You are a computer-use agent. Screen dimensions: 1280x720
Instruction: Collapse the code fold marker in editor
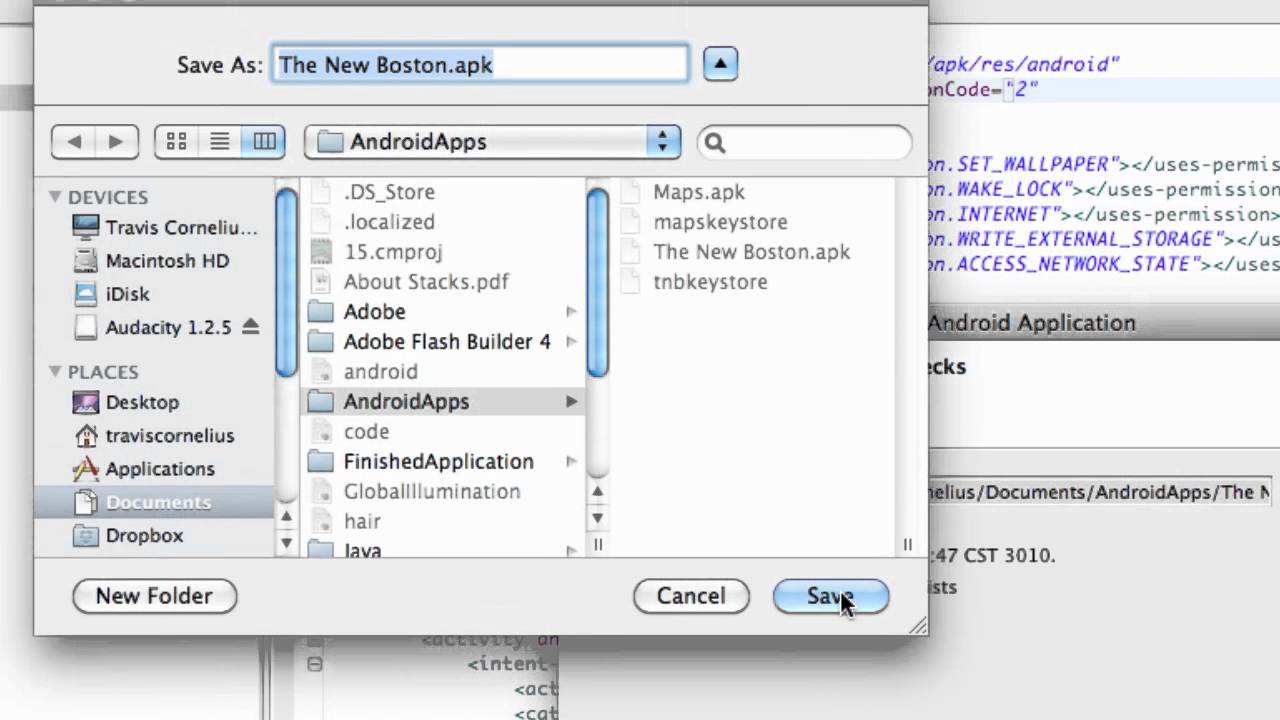point(314,664)
